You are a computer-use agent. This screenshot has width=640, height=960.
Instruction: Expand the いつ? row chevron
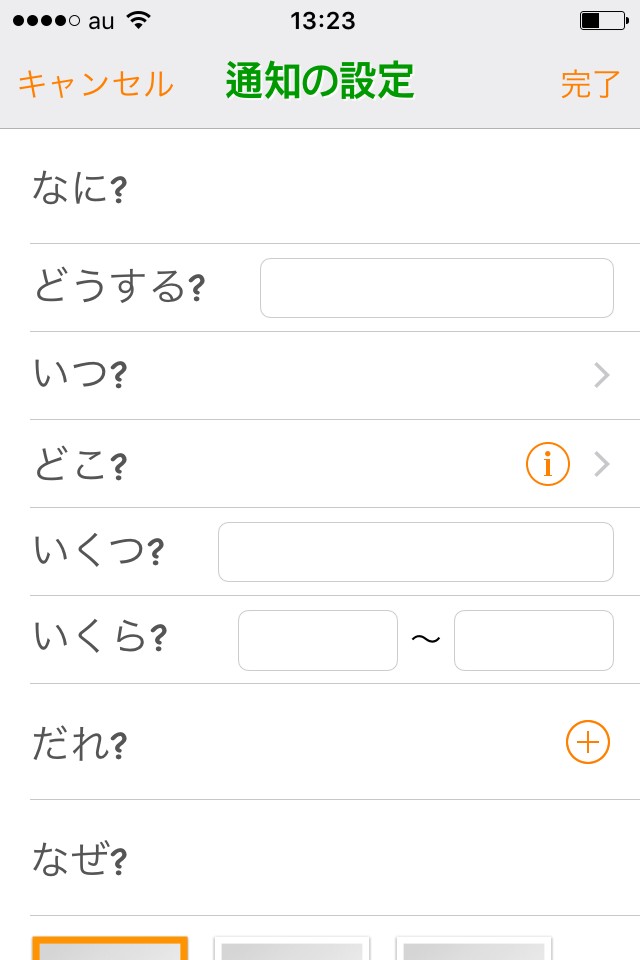point(601,376)
